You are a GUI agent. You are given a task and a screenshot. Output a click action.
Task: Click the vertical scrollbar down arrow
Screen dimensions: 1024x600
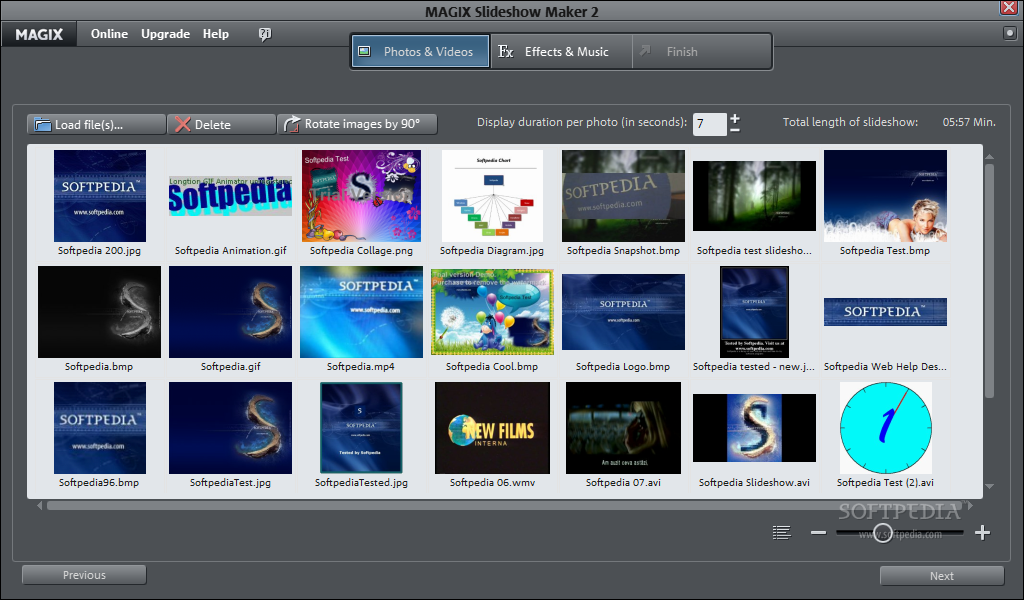point(989,486)
